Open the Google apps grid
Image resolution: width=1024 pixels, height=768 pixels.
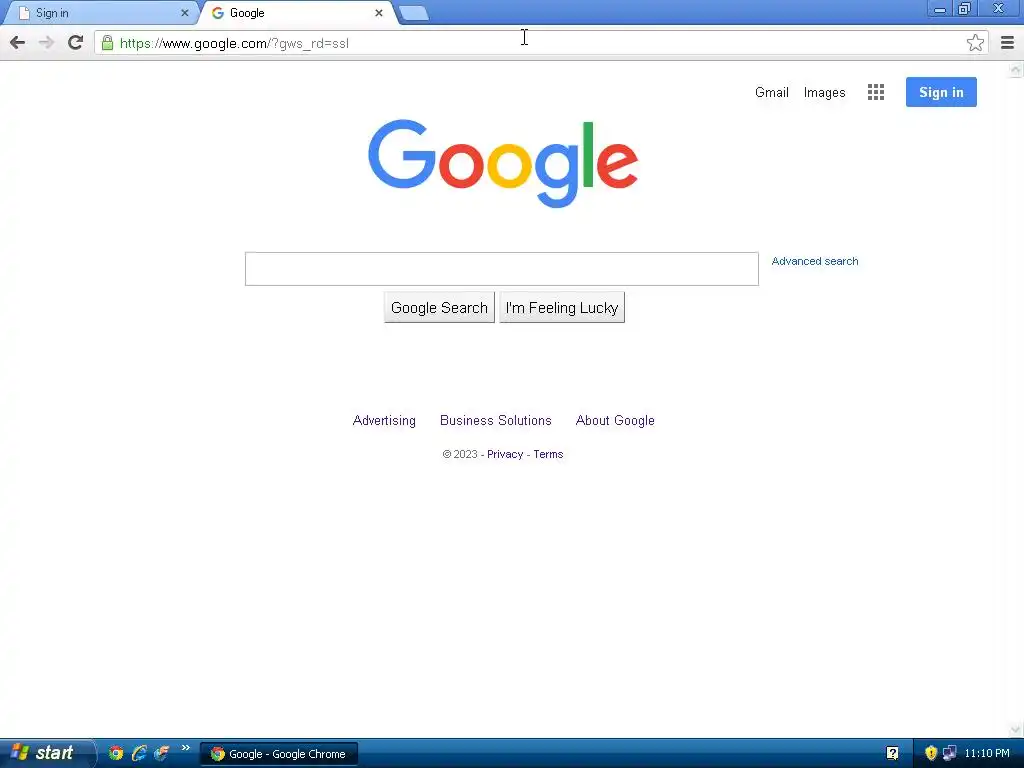(876, 92)
